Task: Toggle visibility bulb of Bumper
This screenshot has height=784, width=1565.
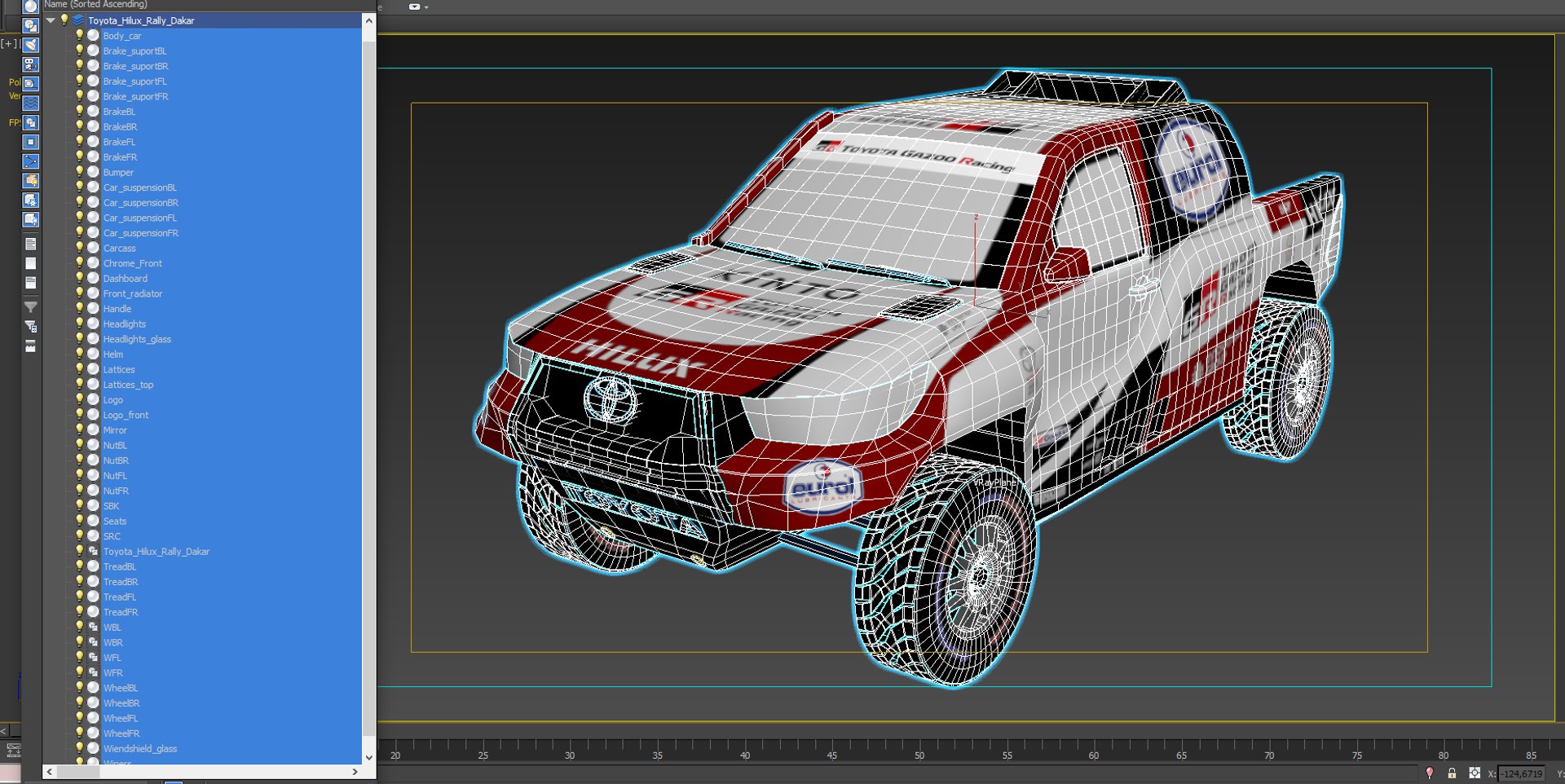Action: point(80,172)
